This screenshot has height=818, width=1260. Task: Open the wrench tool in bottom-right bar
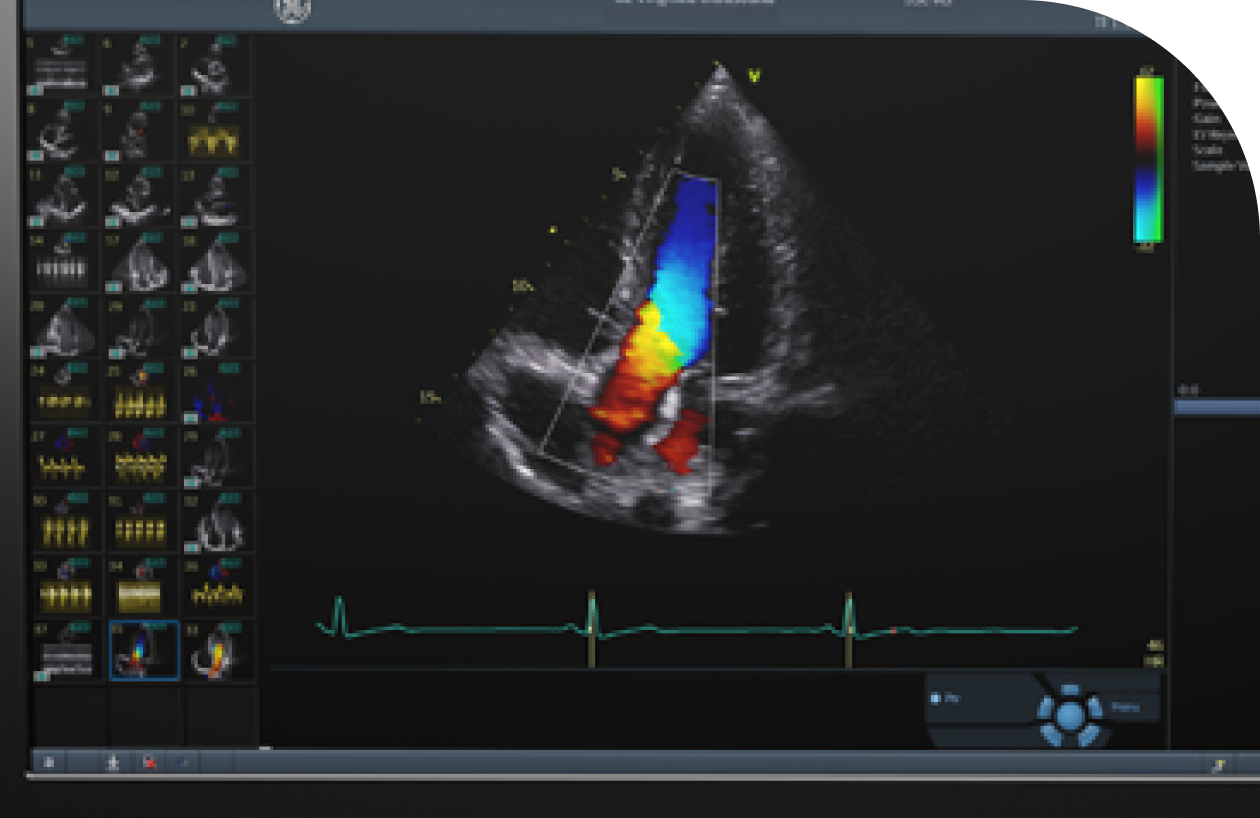1218,765
